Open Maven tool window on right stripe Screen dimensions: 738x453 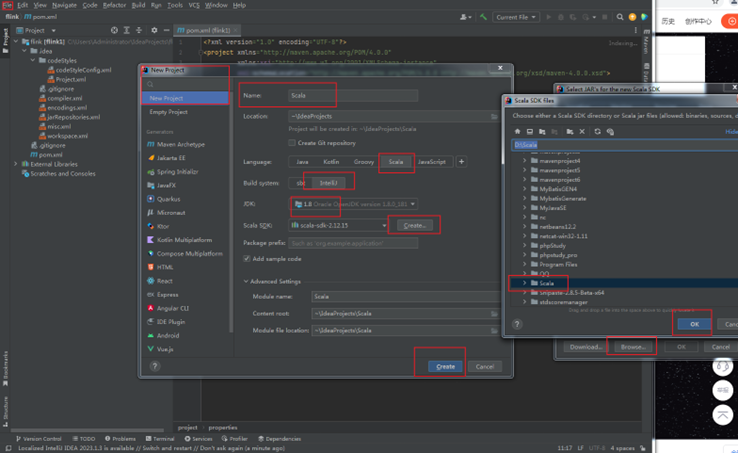pyautogui.click(x=646, y=42)
